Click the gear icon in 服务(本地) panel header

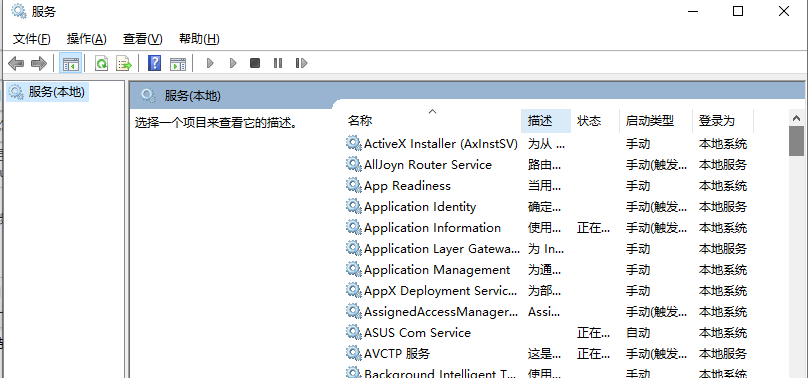coord(148,95)
